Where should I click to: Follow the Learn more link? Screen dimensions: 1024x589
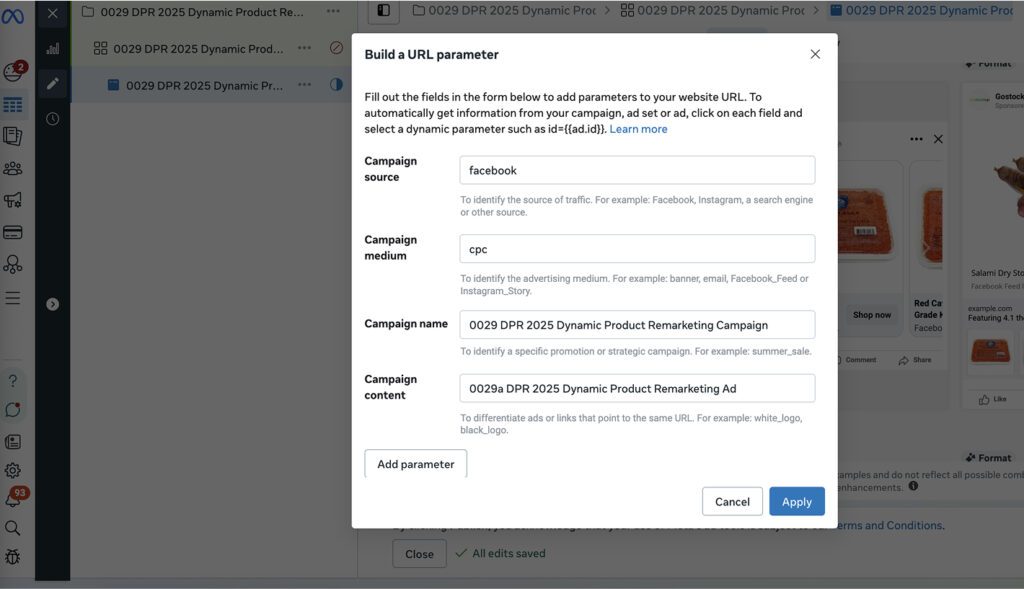[x=638, y=129]
